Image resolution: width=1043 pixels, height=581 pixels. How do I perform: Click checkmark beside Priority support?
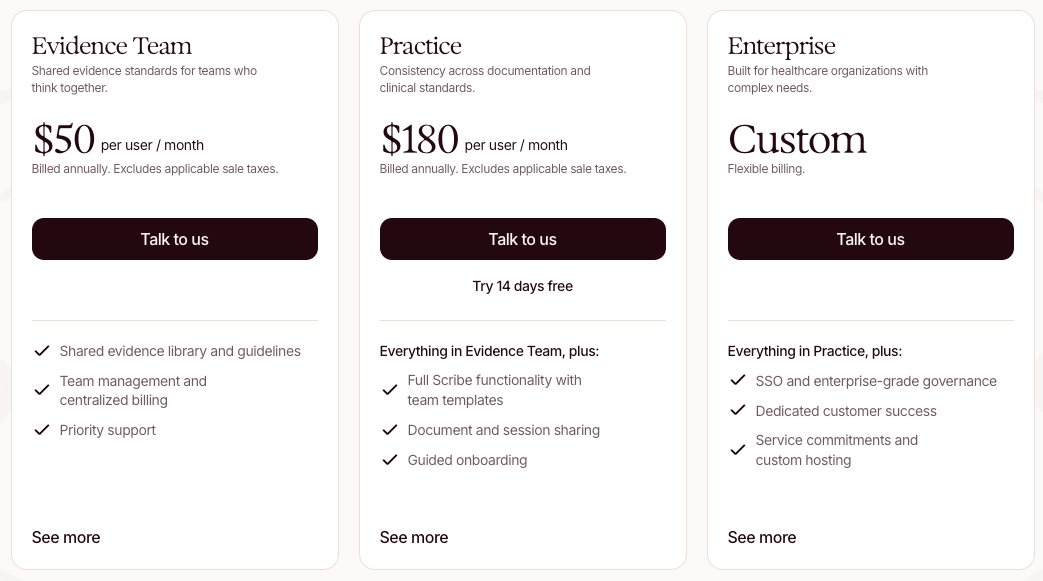(x=42, y=430)
